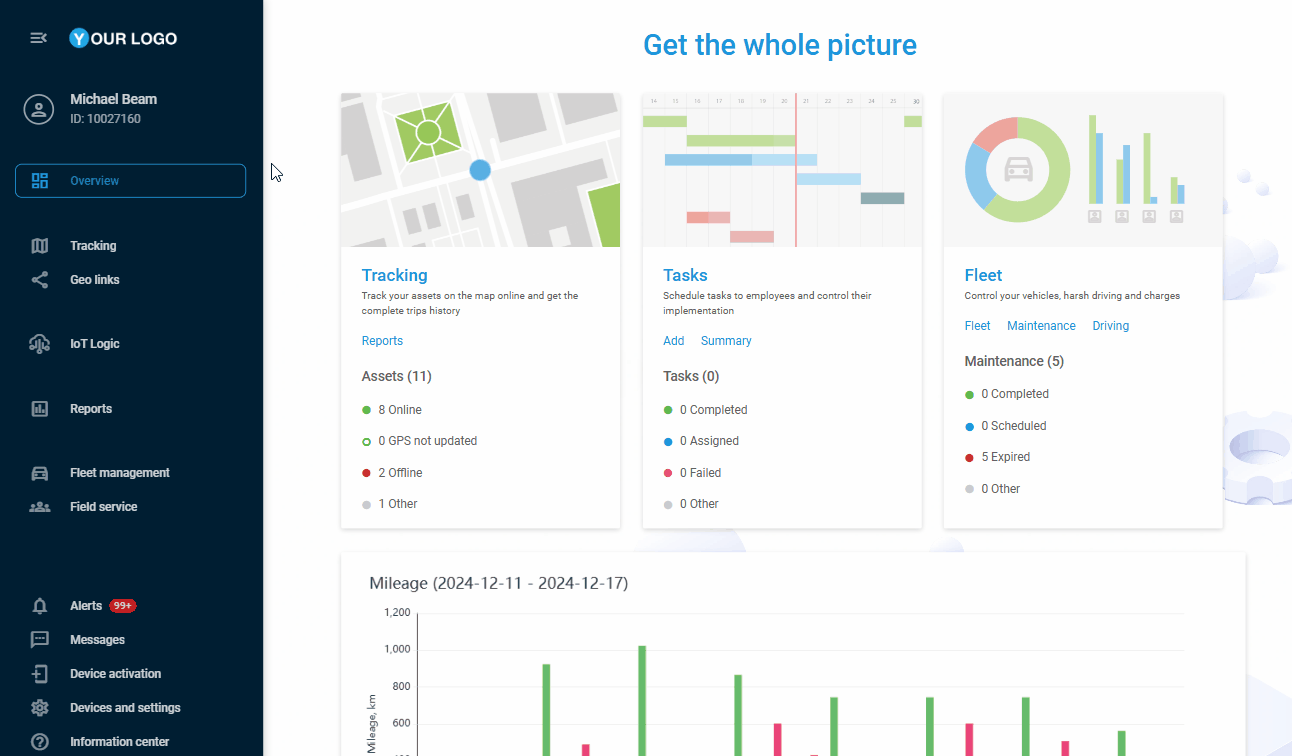Click the 0 Assigned tasks status
This screenshot has height=756, width=1292.
click(701, 441)
